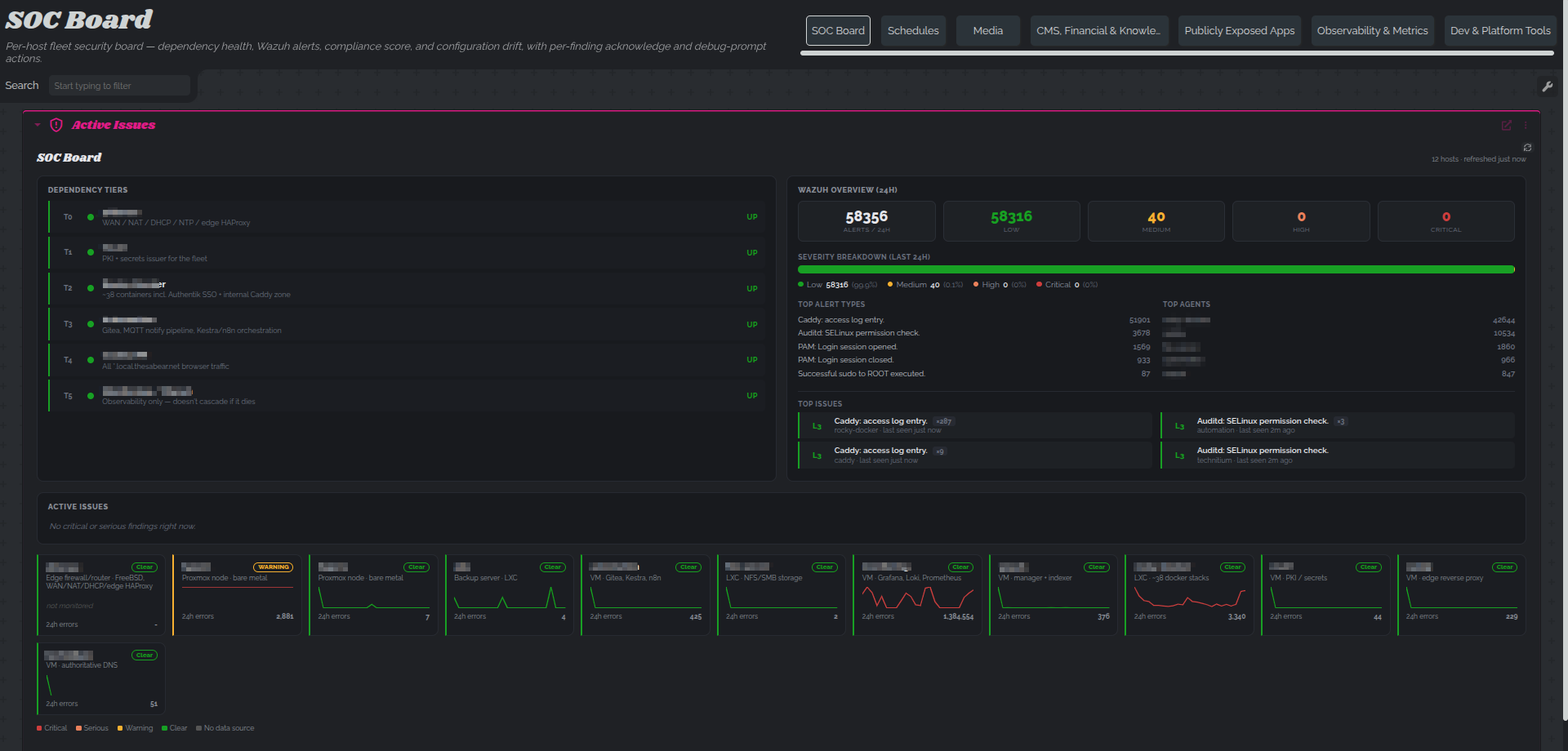Click the yellow Warning legend square
This screenshot has width=1568, height=751.
120,728
